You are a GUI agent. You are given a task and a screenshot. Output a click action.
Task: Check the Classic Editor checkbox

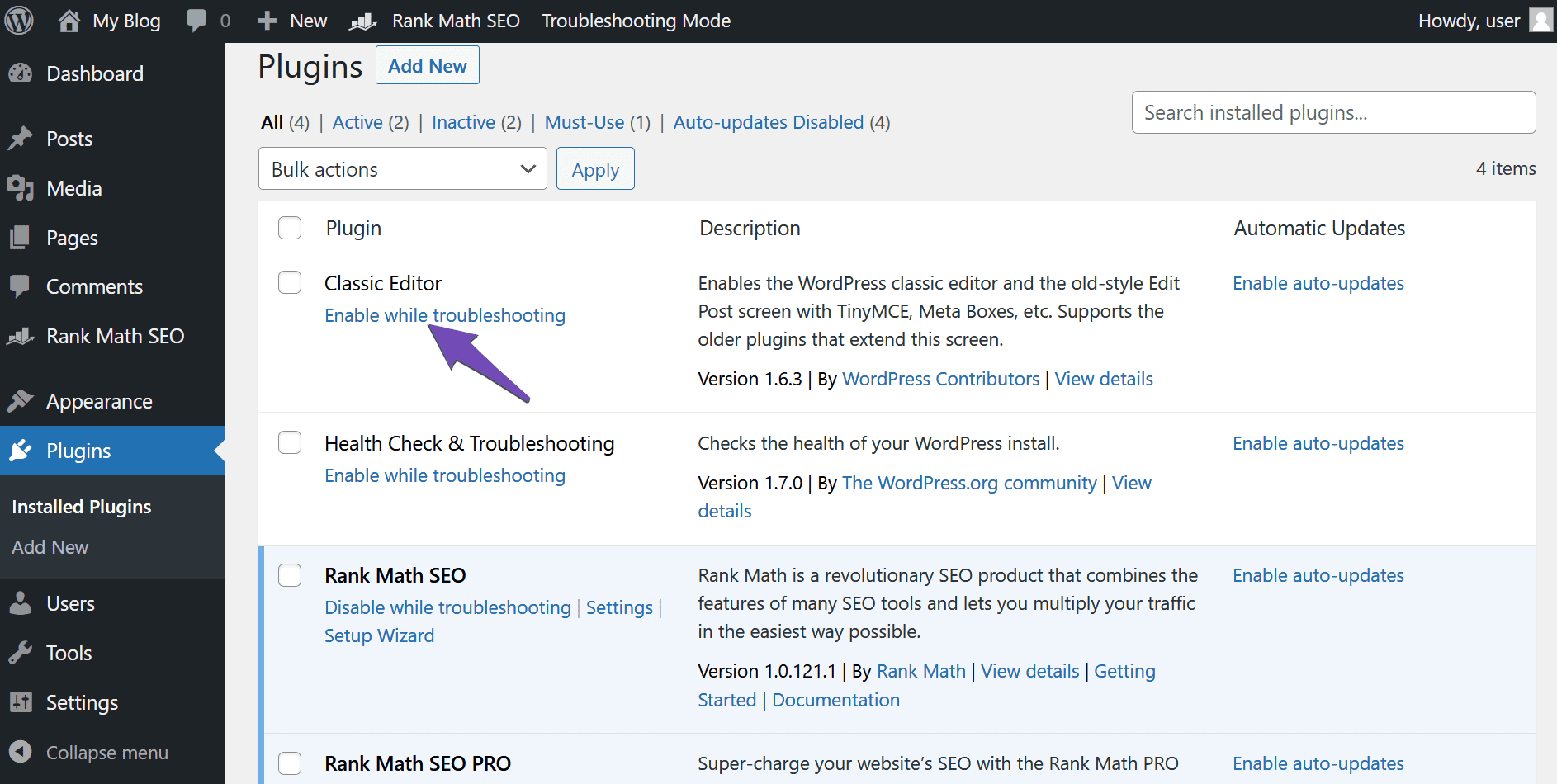(x=290, y=282)
